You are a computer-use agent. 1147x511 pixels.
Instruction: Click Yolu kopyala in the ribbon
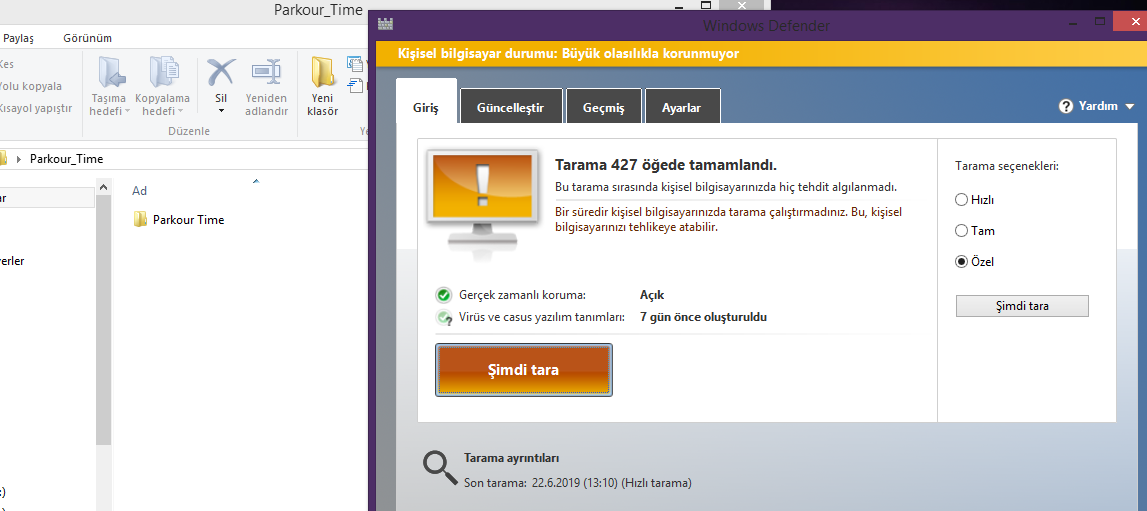tap(29, 86)
